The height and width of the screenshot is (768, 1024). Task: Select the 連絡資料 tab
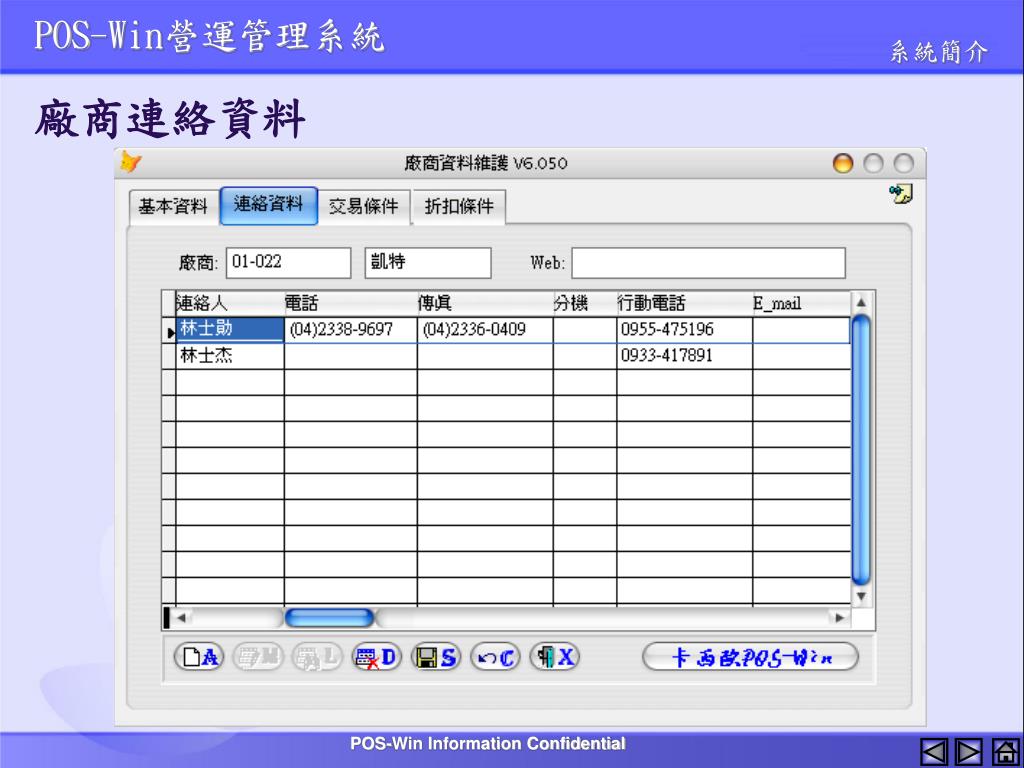point(268,205)
